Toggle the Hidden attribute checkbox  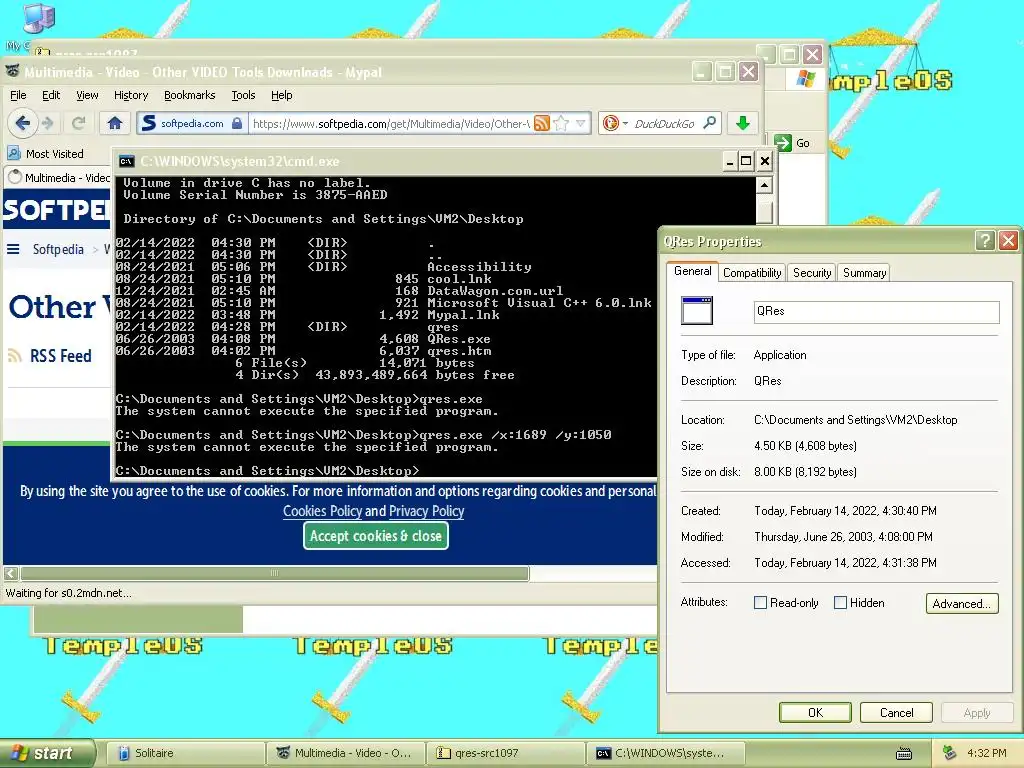click(x=840, y=603)
